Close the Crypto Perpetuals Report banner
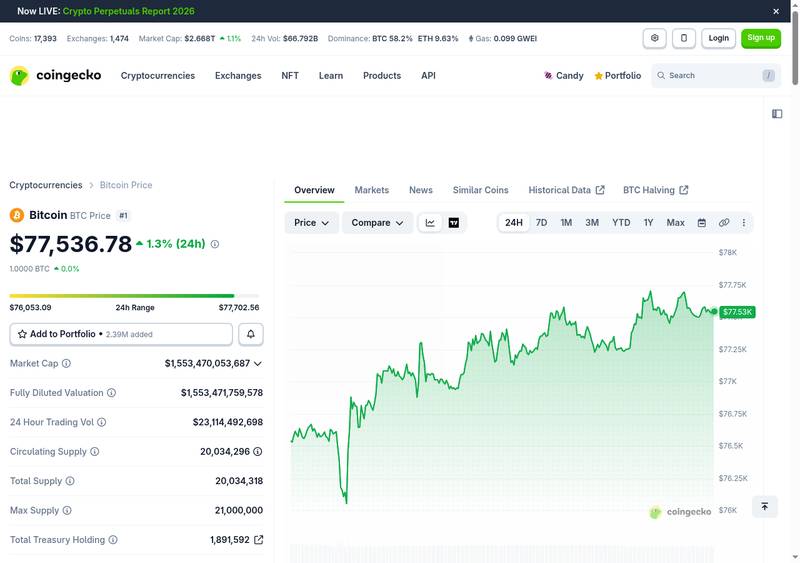 click(x=776, y=11)
